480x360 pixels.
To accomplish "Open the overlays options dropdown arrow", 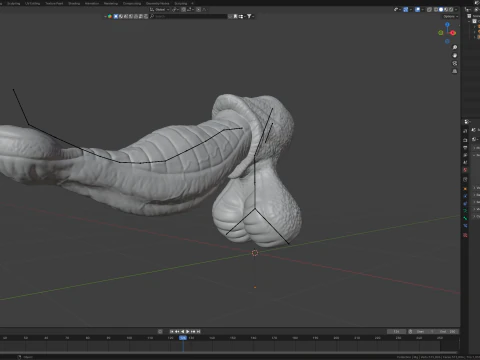I will tap(423, 9).
